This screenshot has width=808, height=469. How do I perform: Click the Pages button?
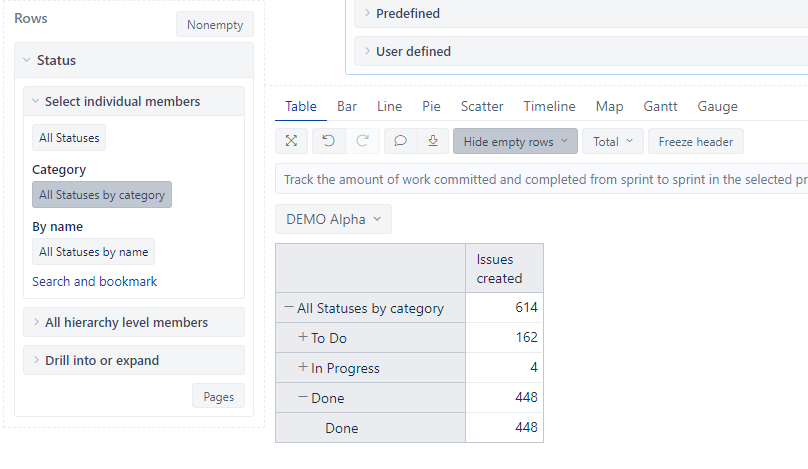coord(218,396)
